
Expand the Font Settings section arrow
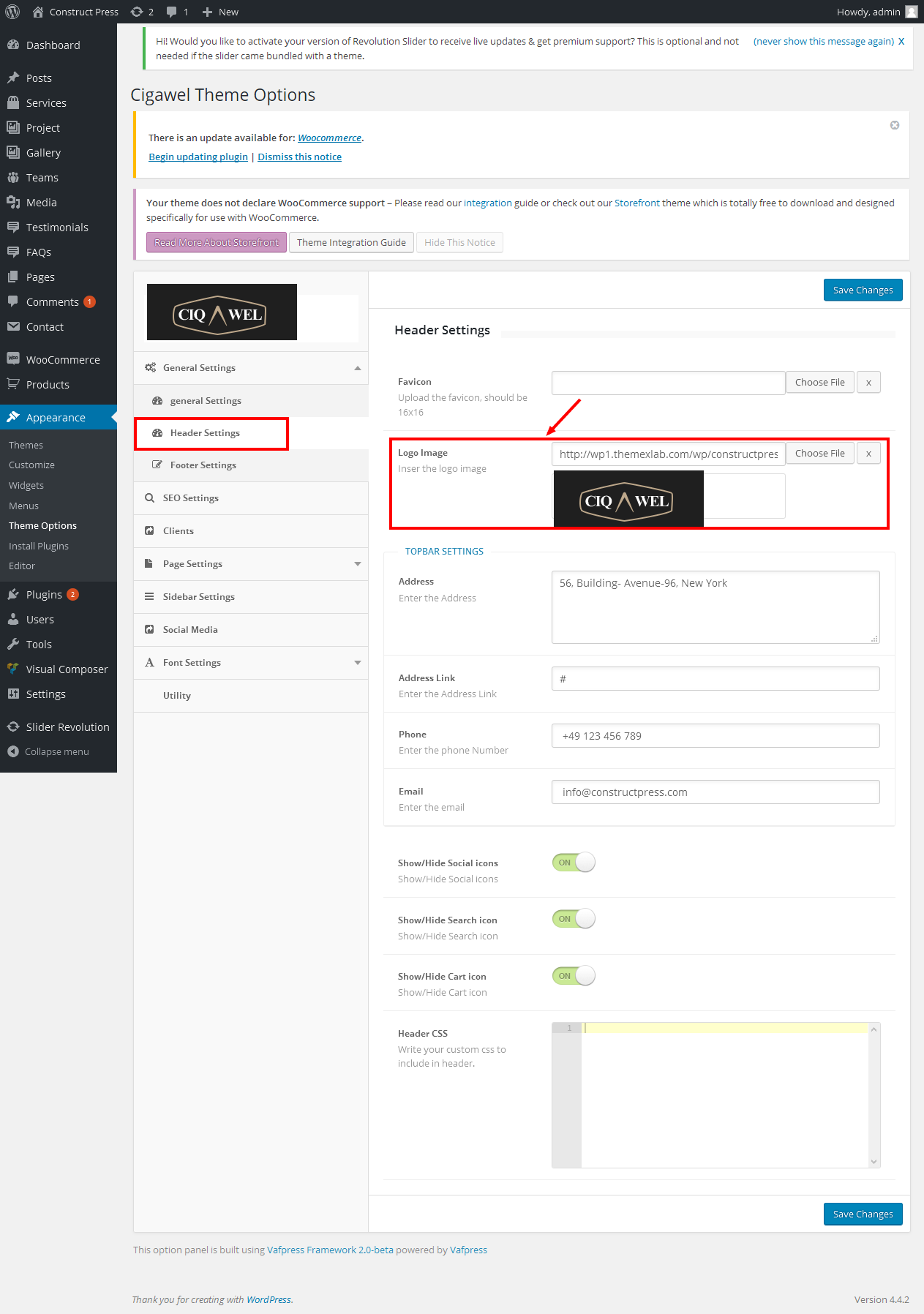coord(357,663)
